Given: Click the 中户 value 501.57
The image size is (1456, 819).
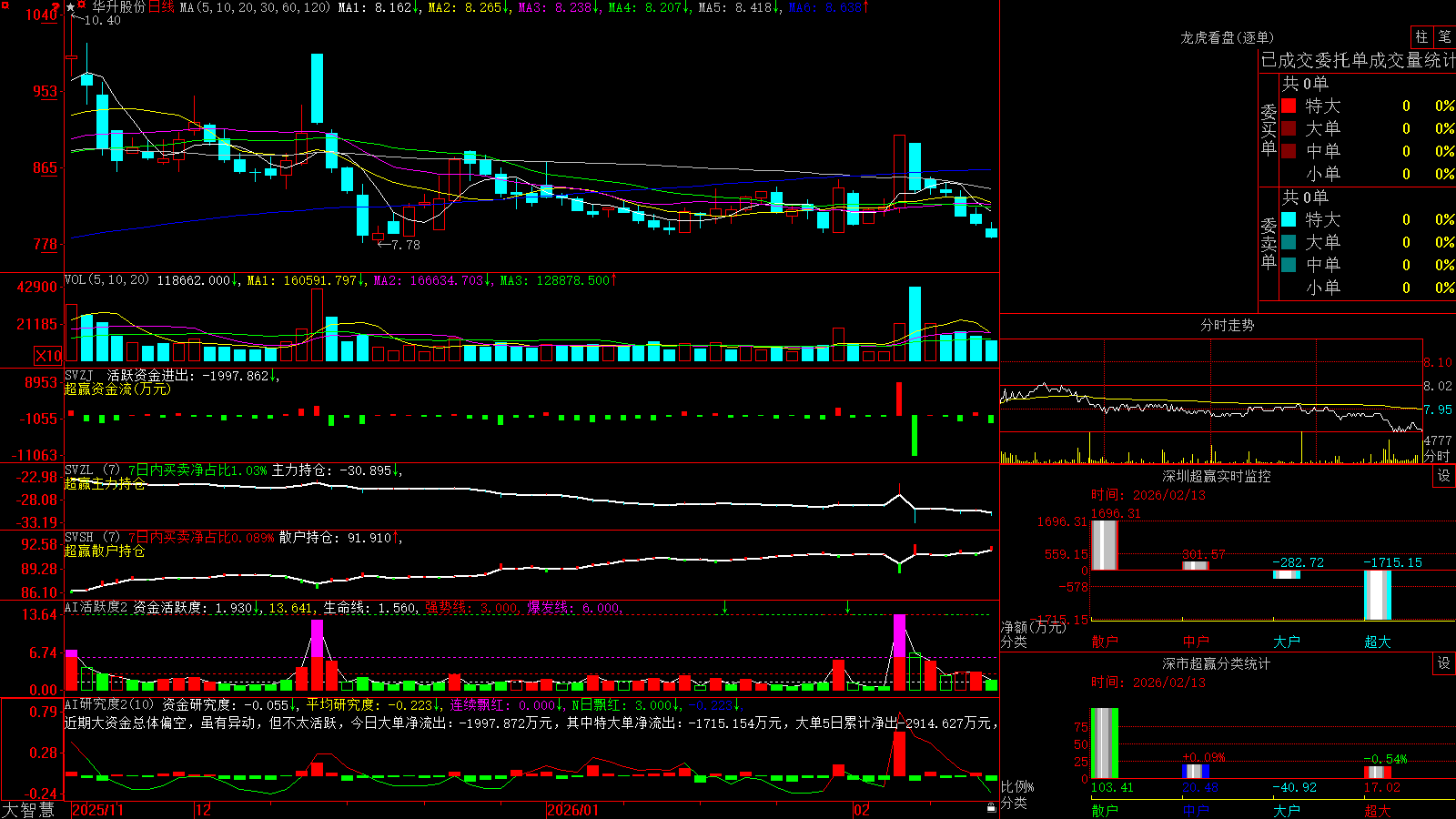Looking at the screenshot, I should click(1203, 554).
